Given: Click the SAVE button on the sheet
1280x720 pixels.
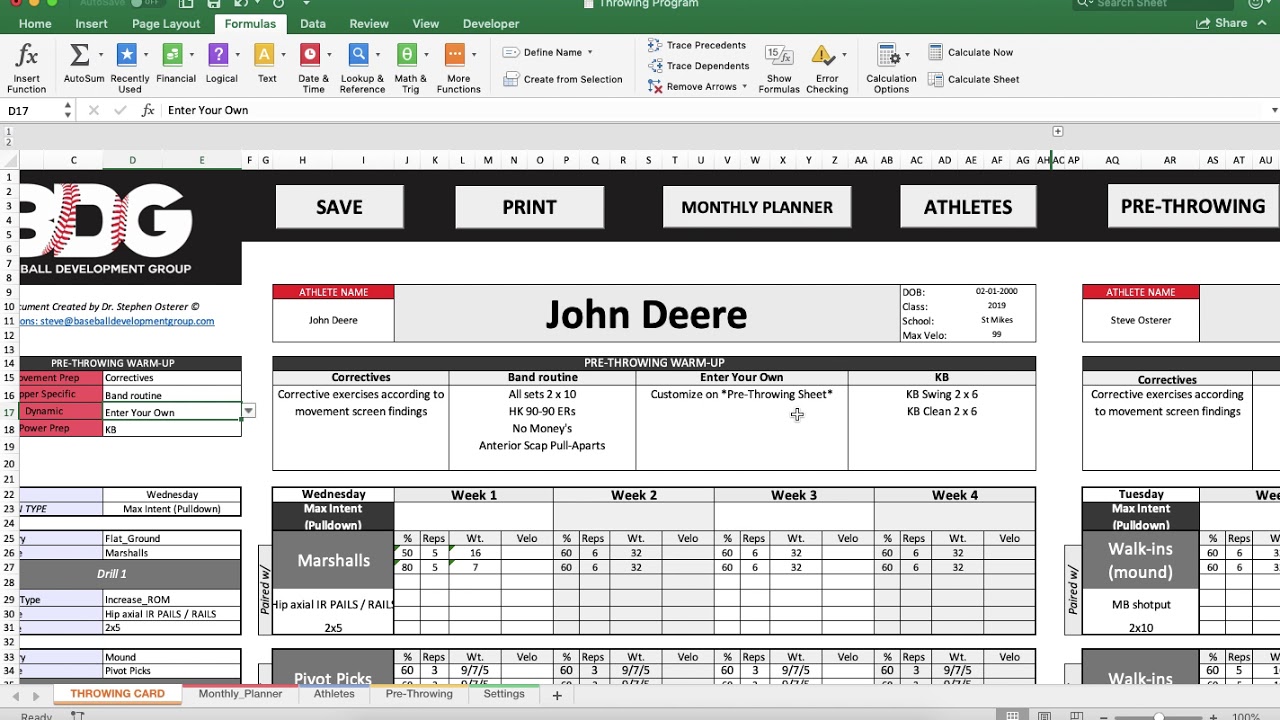Looking at the screenshot, I should (x=339, y=207).
